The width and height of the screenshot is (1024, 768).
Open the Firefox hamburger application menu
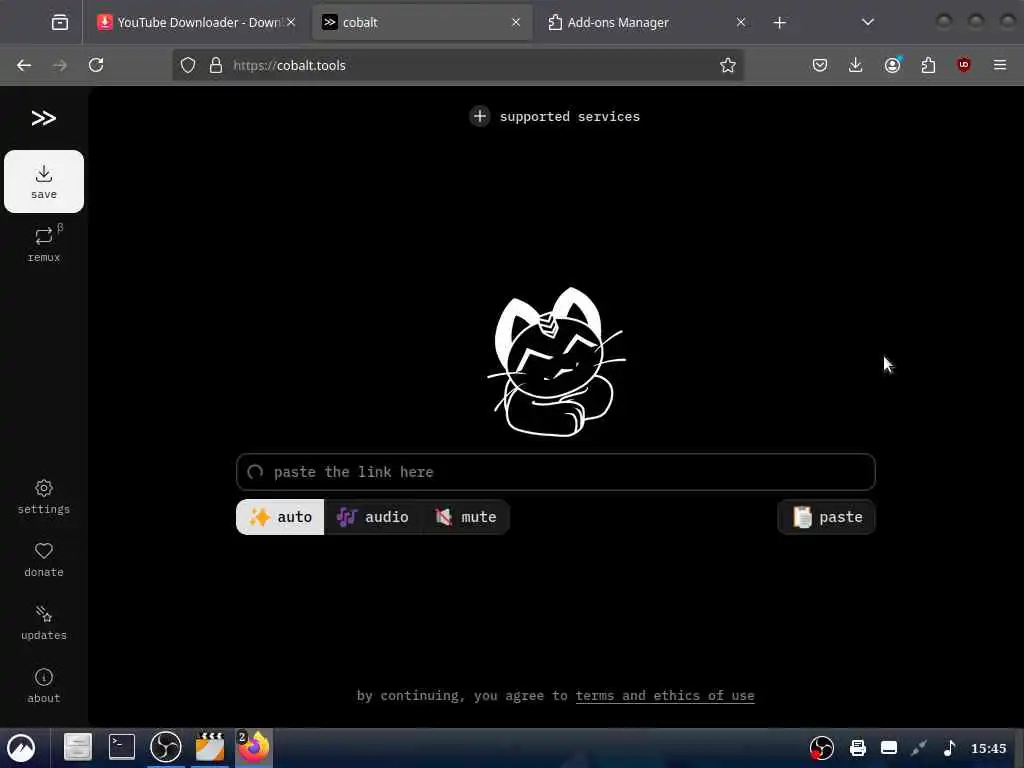1000,65
